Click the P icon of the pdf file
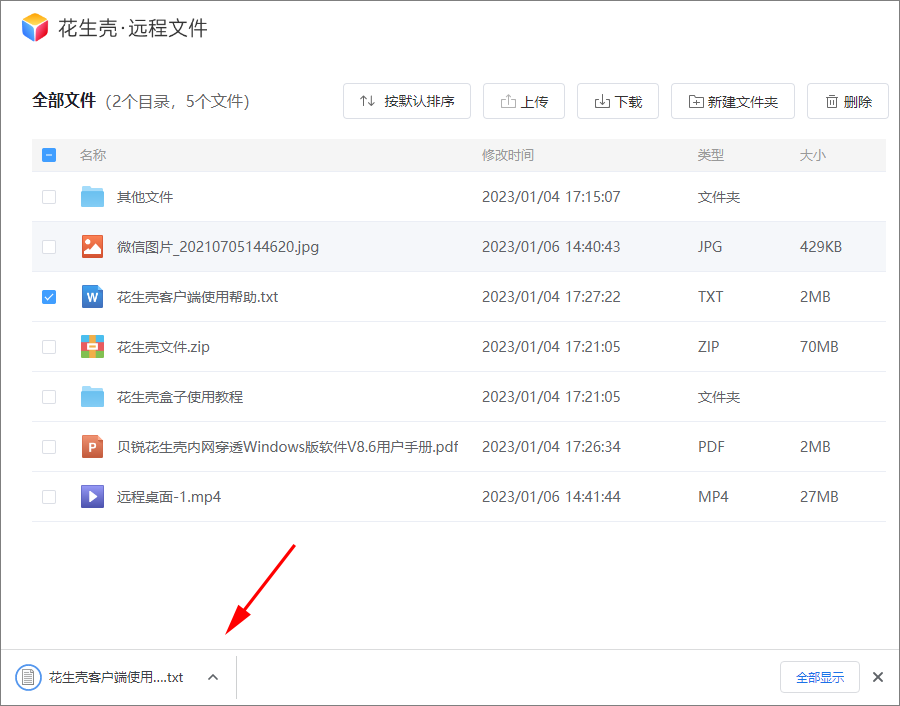The image size is (900, 706). pyautogui.click(x=92, y=447)
